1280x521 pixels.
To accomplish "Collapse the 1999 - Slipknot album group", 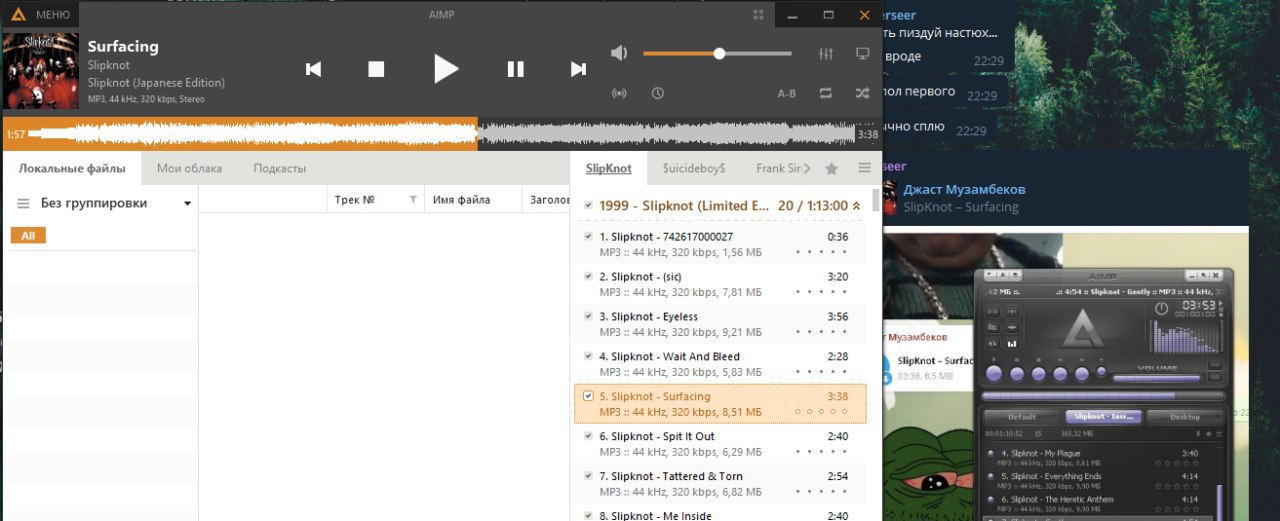I will (856, 206).
